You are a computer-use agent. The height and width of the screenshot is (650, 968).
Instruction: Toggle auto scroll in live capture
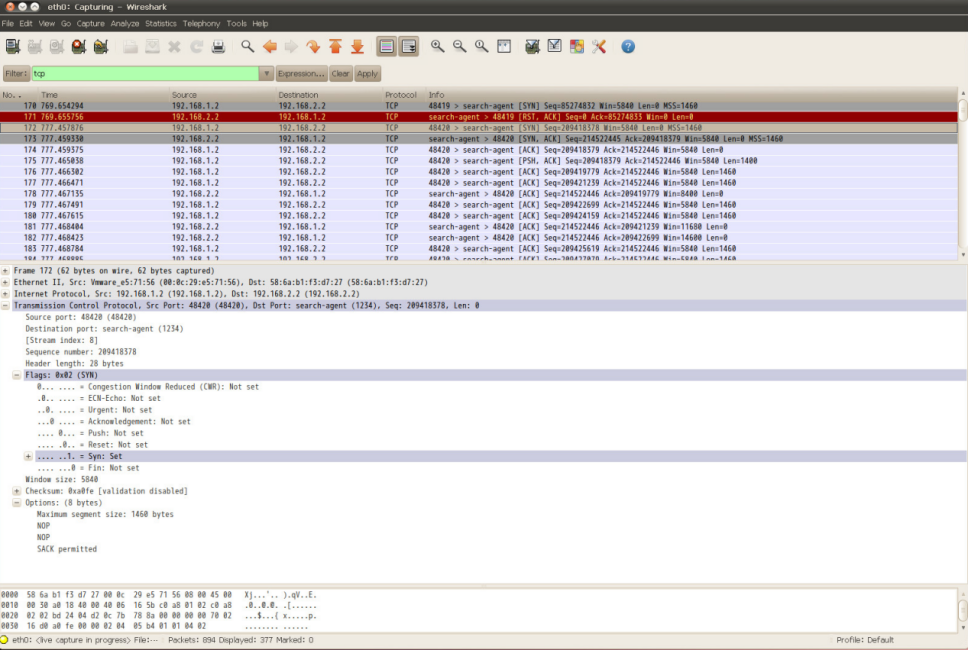coord(408,47)
